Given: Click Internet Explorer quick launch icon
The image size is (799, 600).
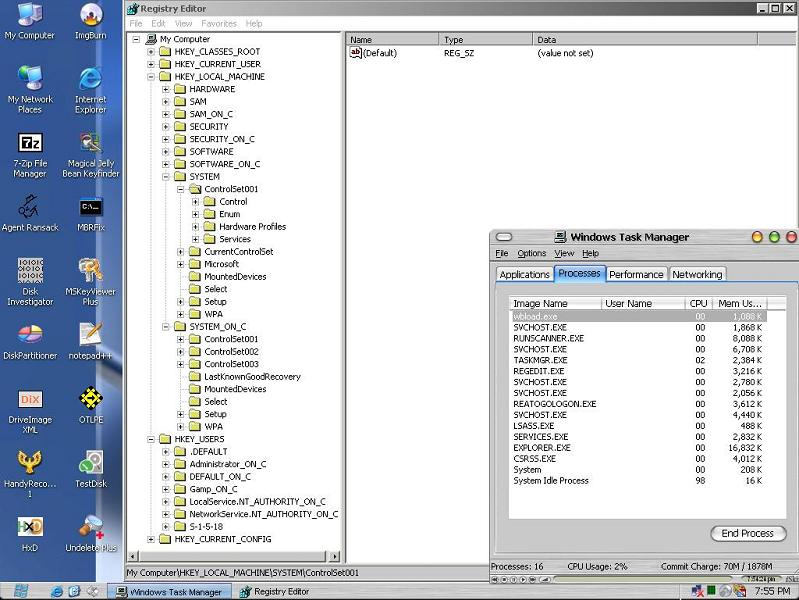Looking at the screenshot, I should tap(57, 591).
